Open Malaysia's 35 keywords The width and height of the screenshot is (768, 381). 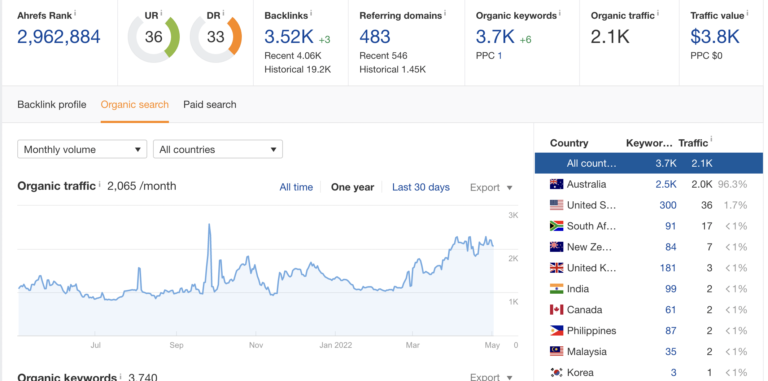click(671, 352)
